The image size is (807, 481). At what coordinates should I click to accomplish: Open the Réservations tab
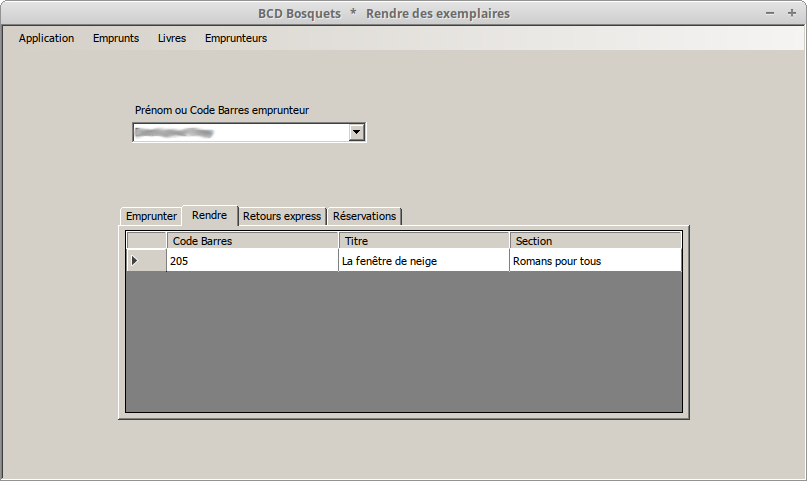(365, 216)
